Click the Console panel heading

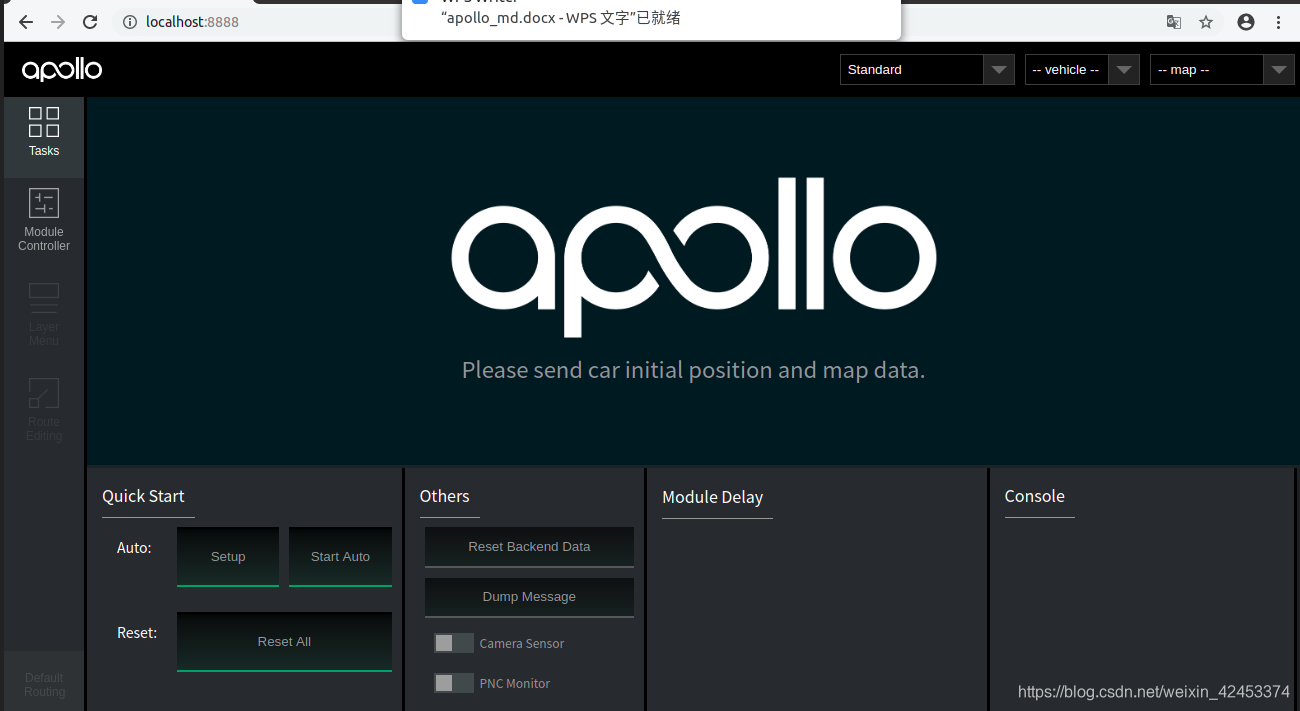(x=1034, y=496)
